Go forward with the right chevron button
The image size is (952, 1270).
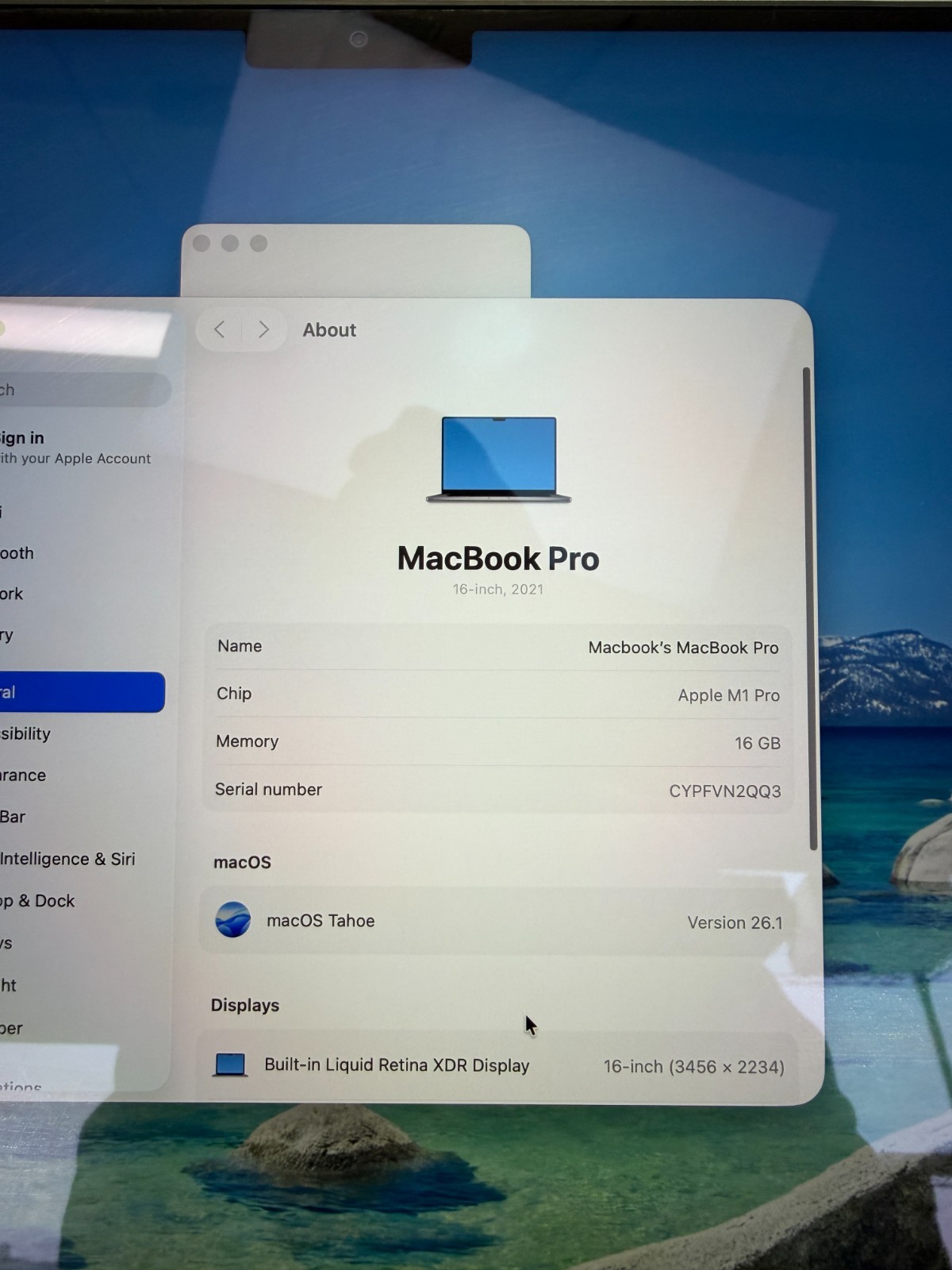point(263,329)
